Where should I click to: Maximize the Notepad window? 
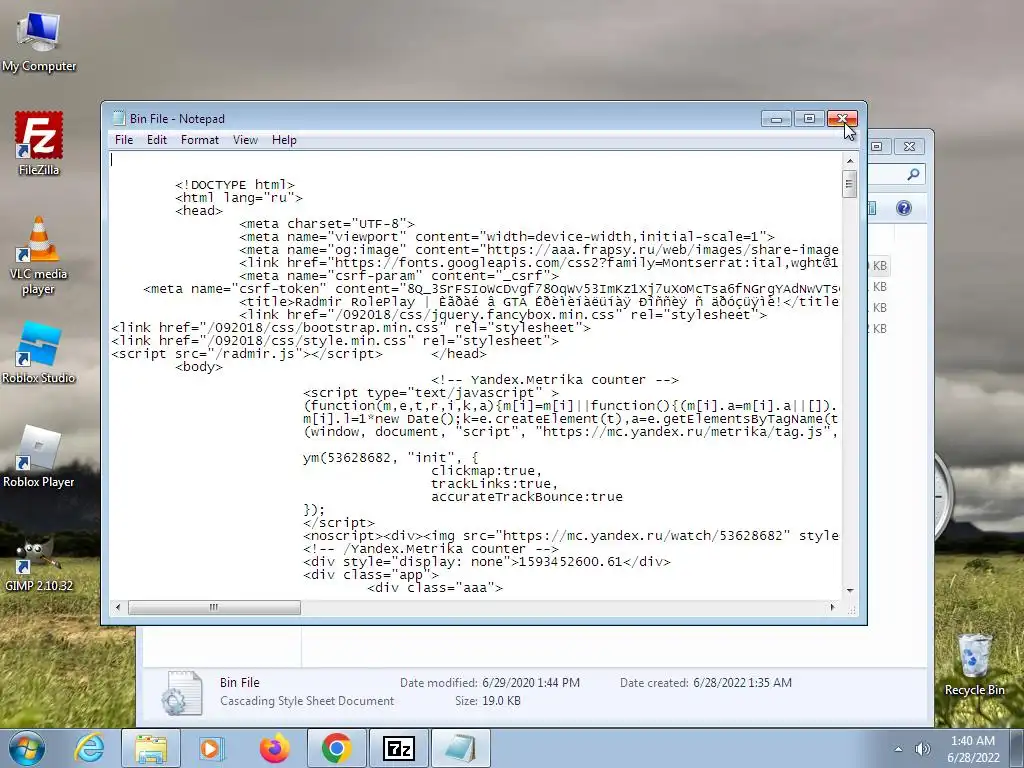pos(809,118)
